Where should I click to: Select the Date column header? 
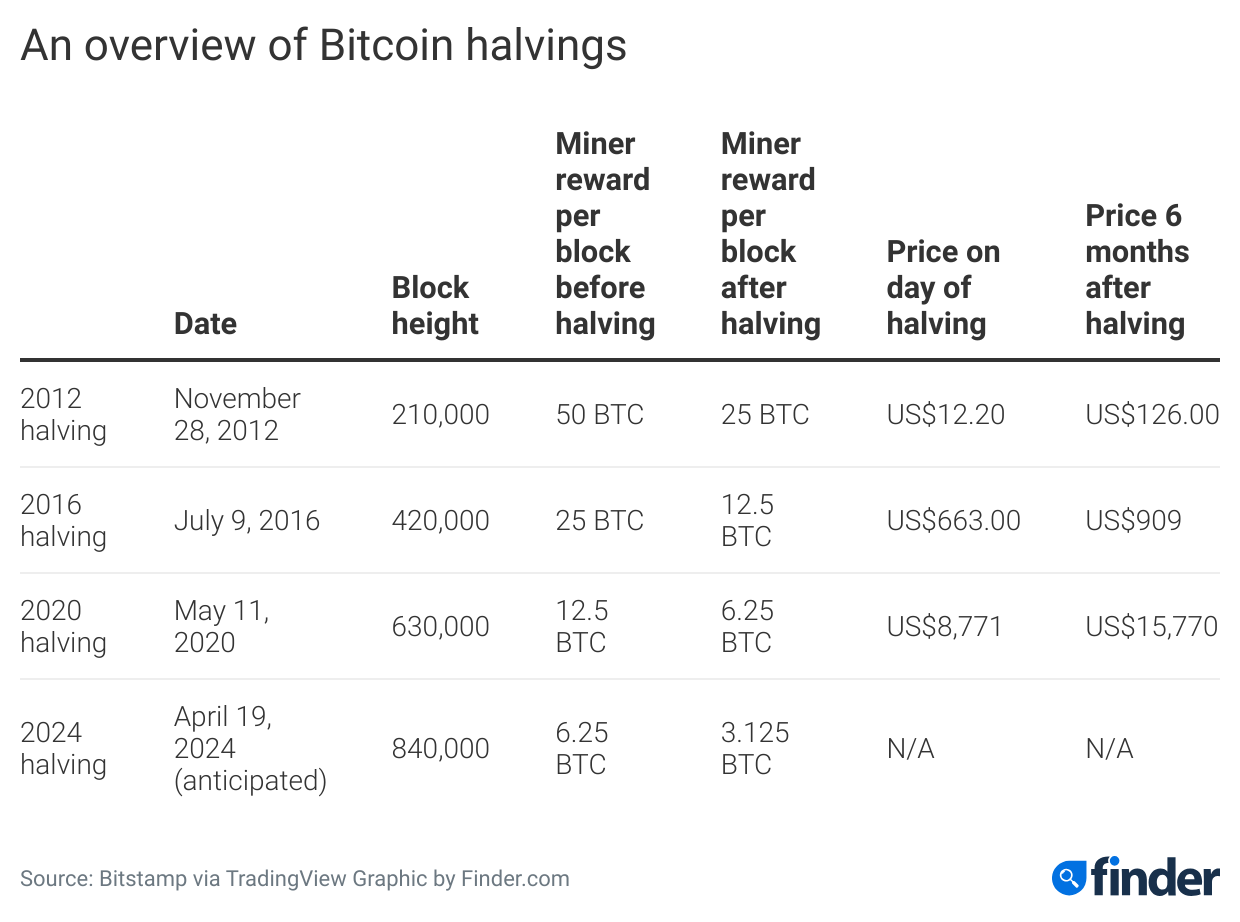206,323
